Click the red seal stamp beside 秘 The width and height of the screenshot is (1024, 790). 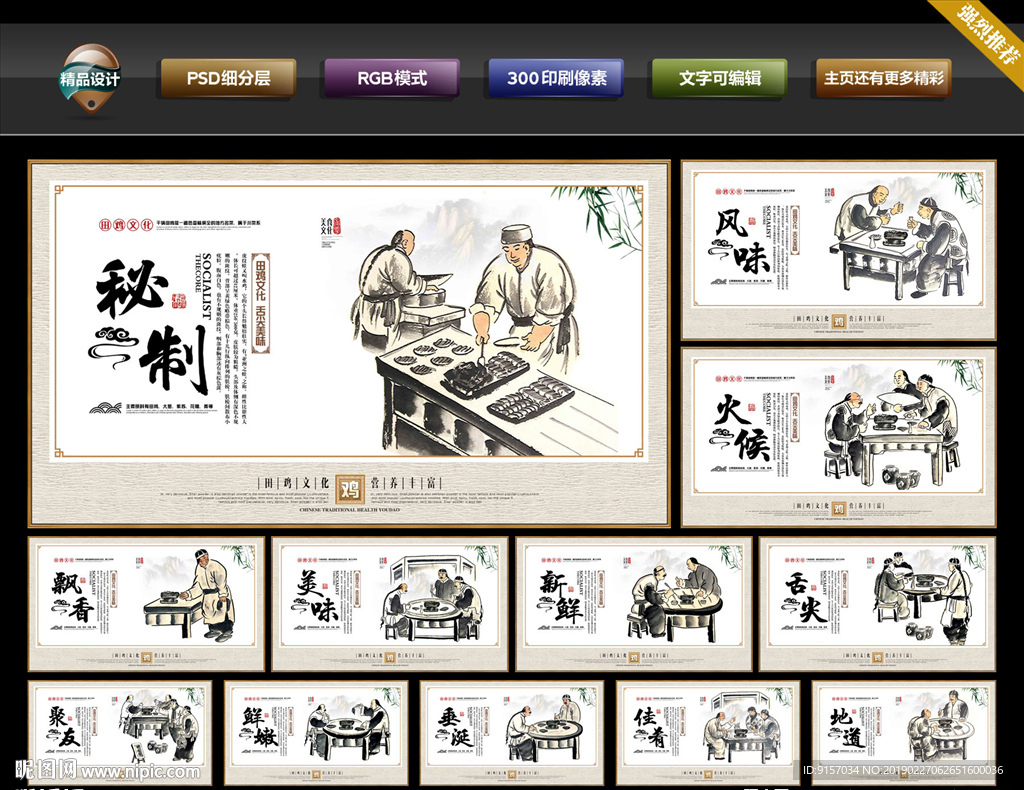click(x=178, y=301)
